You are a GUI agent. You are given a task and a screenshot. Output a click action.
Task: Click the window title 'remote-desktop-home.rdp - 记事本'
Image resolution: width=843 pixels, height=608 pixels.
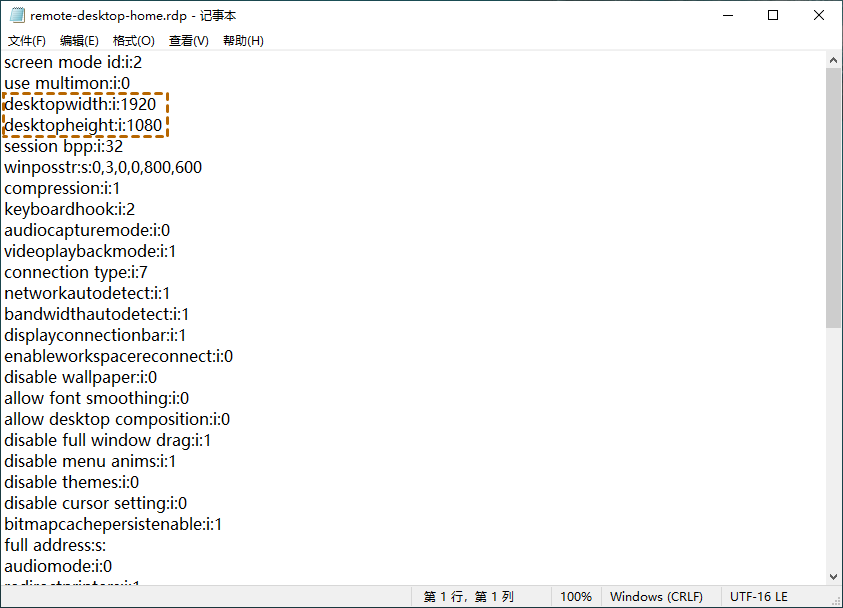tap(133, 16)
